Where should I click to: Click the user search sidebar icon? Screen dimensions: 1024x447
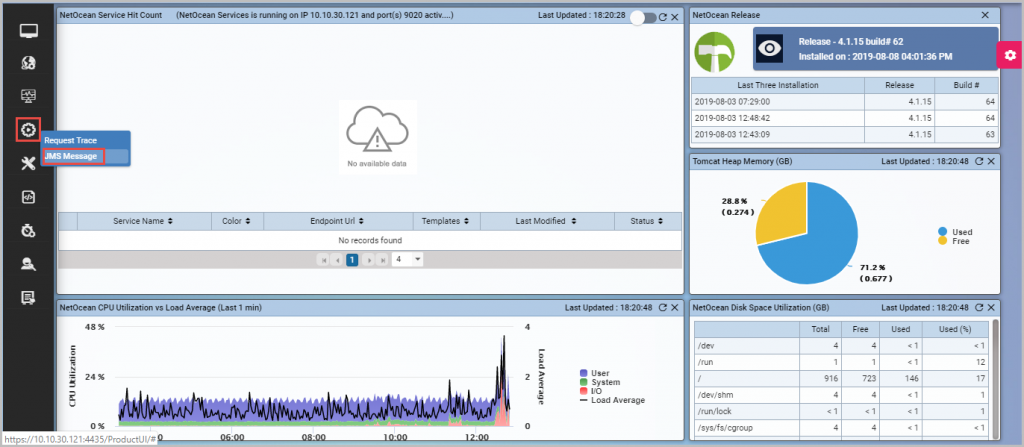[28, 263]
